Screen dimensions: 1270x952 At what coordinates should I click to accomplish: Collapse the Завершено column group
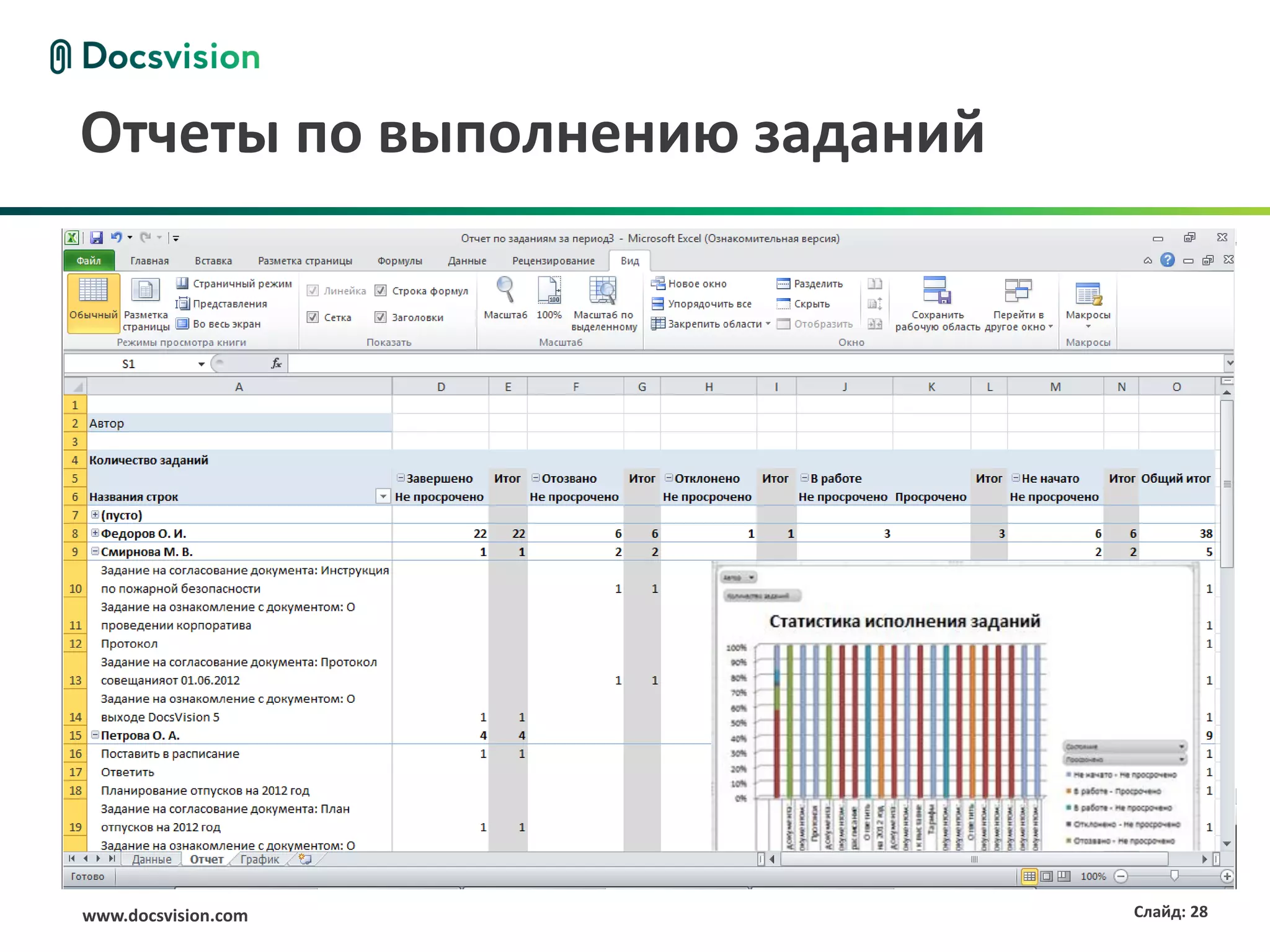[x=401, y=478]
